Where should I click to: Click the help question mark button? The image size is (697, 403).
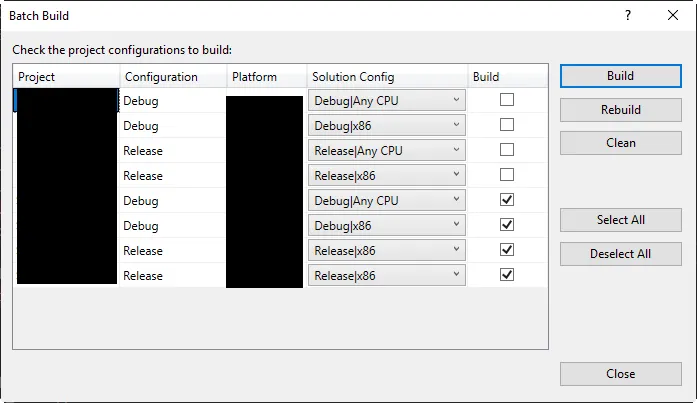(627, 16)
